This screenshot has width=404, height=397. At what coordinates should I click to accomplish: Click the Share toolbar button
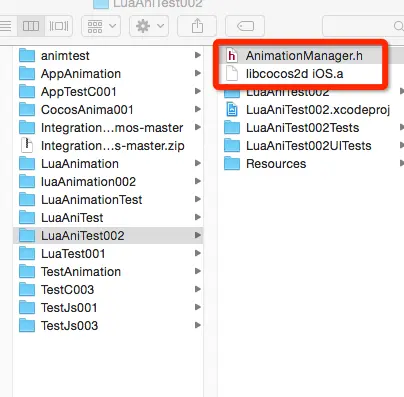[197, 26]
